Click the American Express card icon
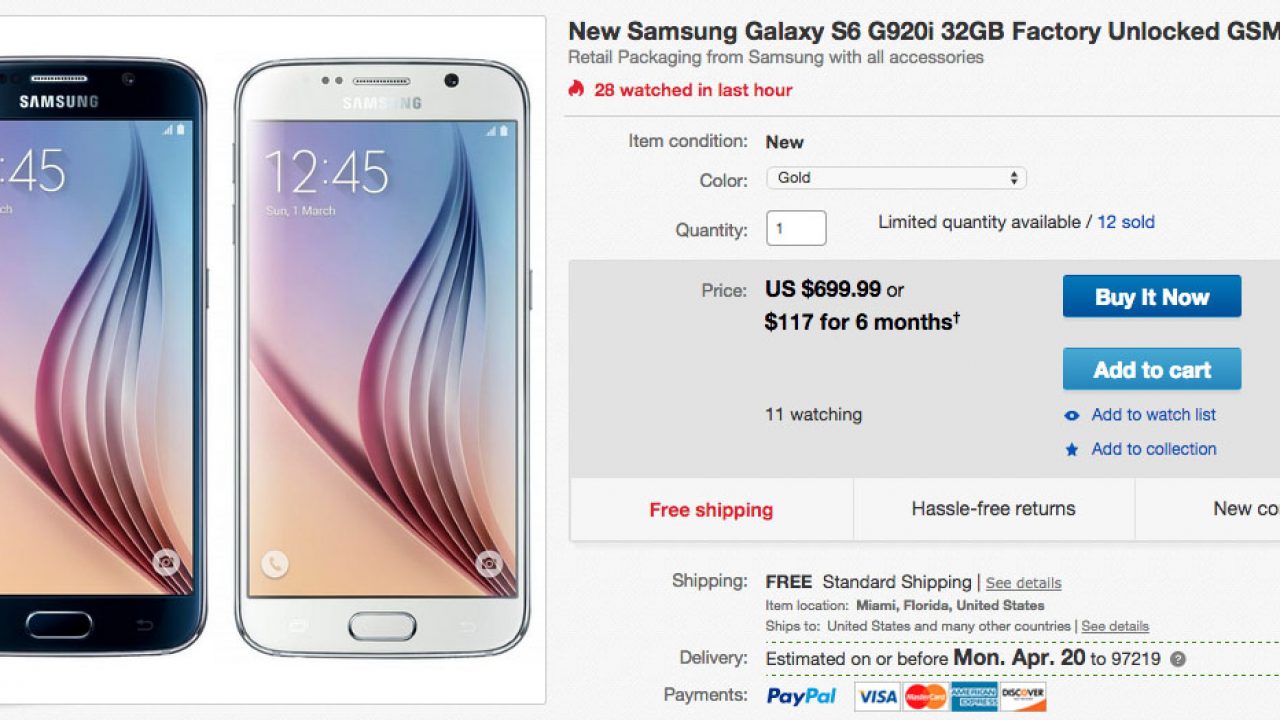 (x=975, y=696)
